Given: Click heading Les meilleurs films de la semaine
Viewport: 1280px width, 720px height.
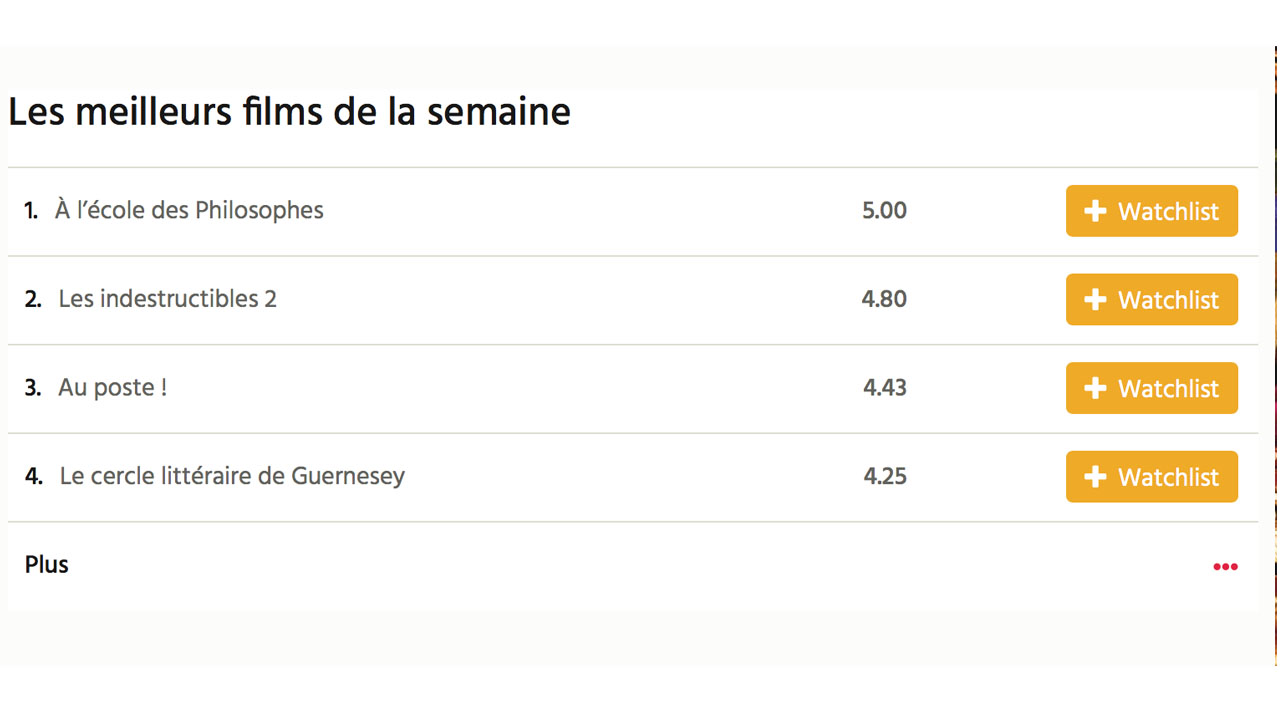Looking at the screenshot, I should (x=289, y=111).
